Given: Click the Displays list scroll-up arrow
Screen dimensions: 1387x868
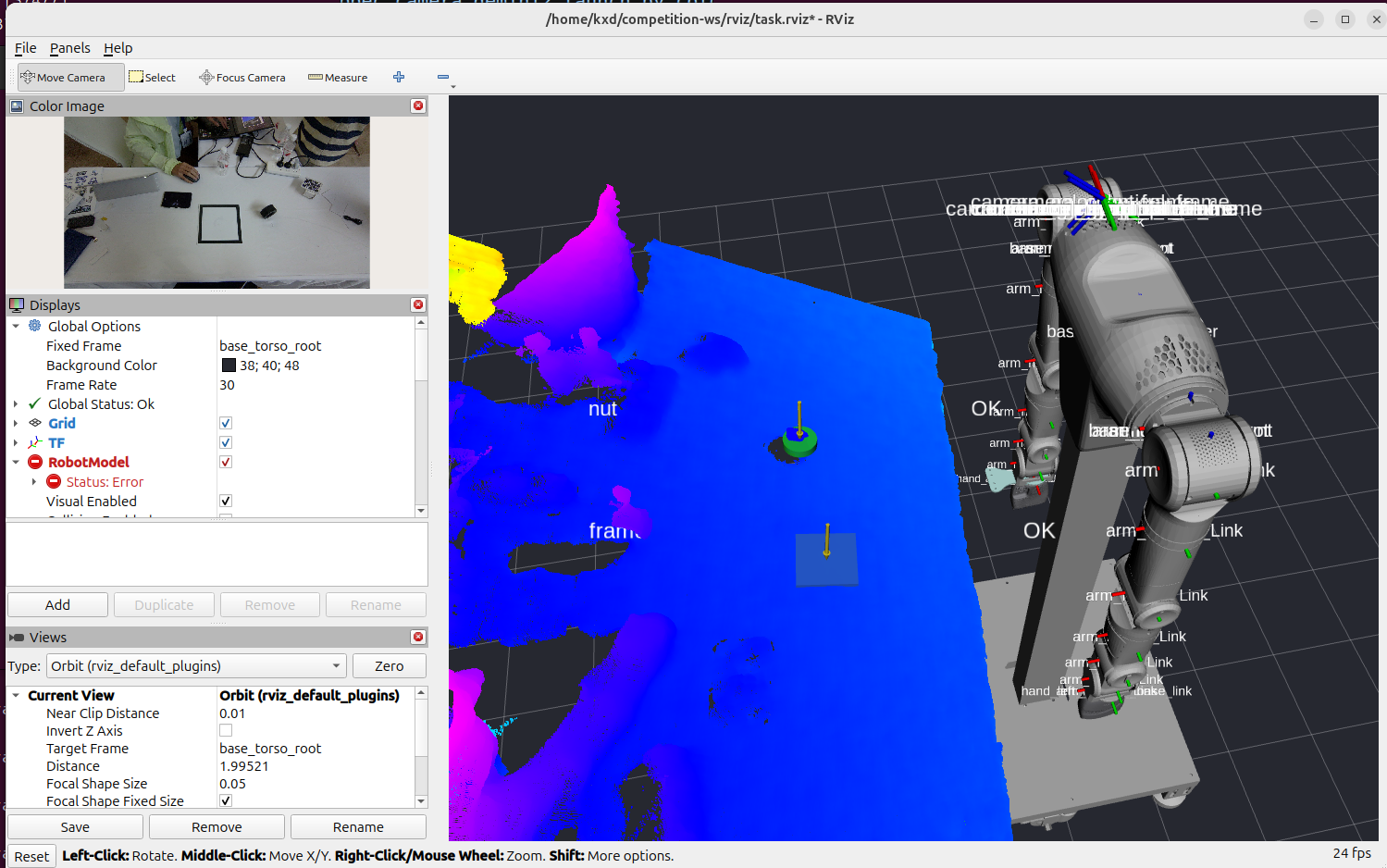Looking at the screenshot, I should pos(421,323).
